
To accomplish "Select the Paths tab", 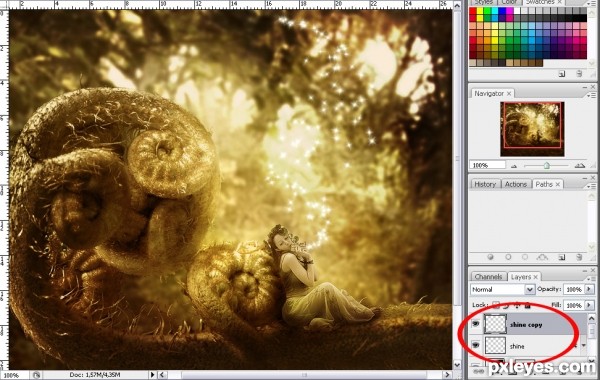I will point(544,184).
